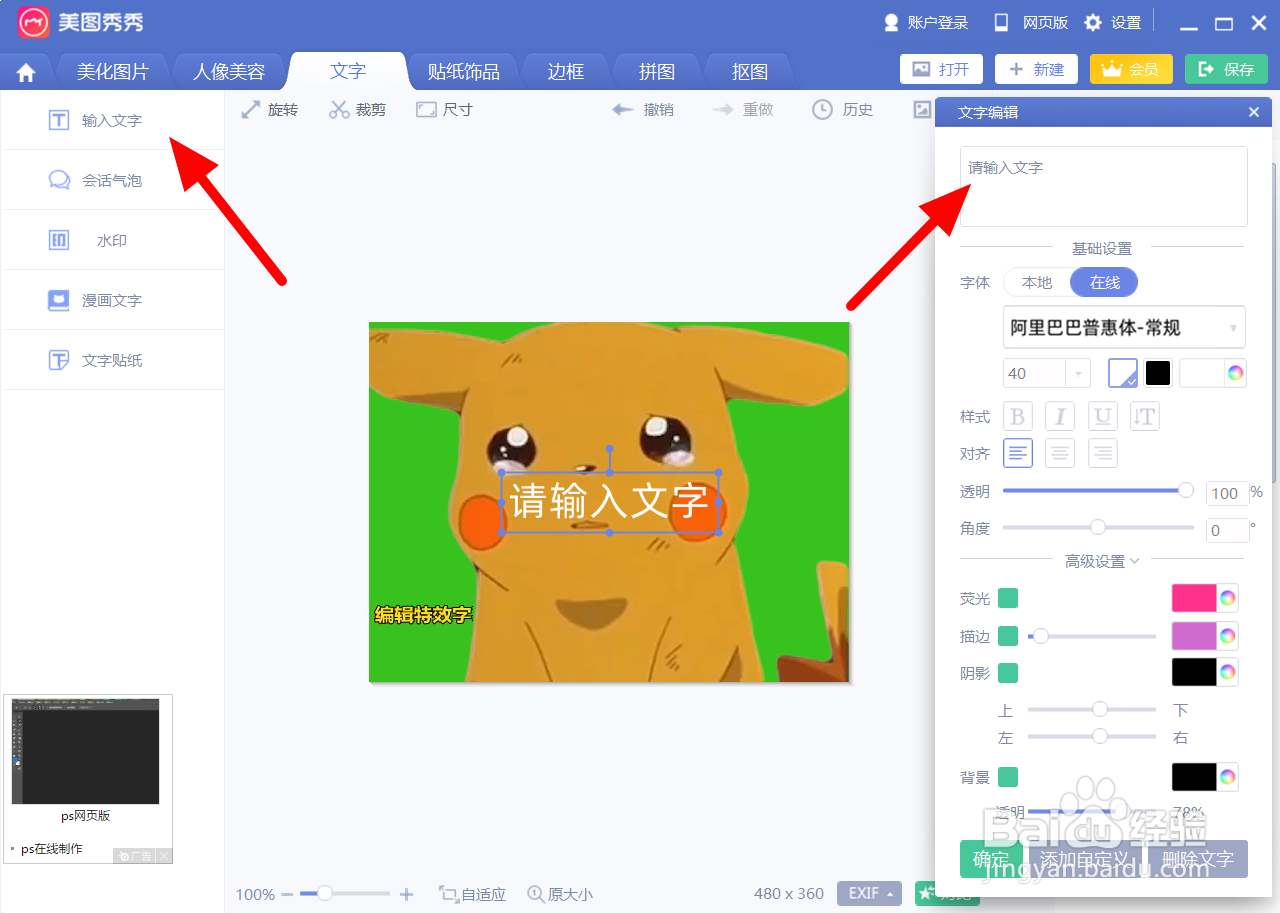Viewport: 1280px width, 913px height.
Task: Open 背景 background color picker wheel
Action: coord(1228,777)
